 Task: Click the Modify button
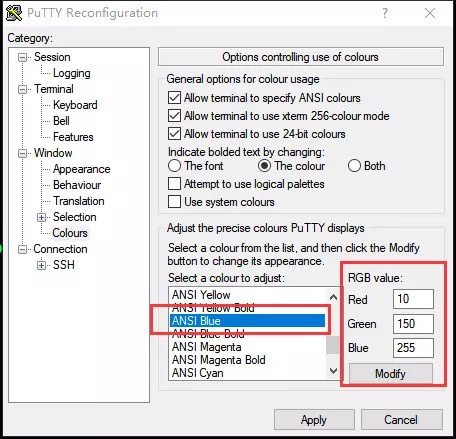pyautogui.click(x=391, y=374)
